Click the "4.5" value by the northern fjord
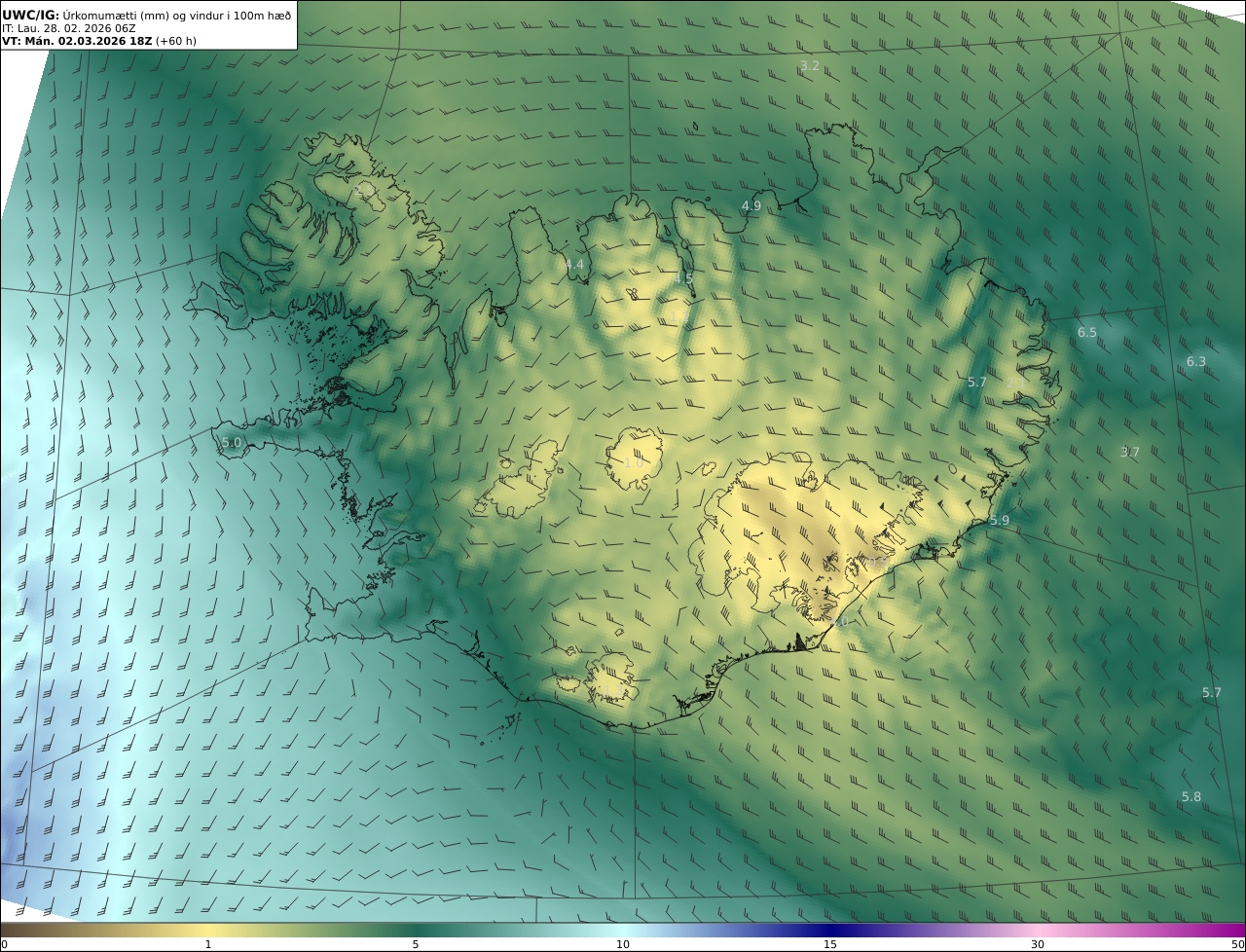 point(683,278)
